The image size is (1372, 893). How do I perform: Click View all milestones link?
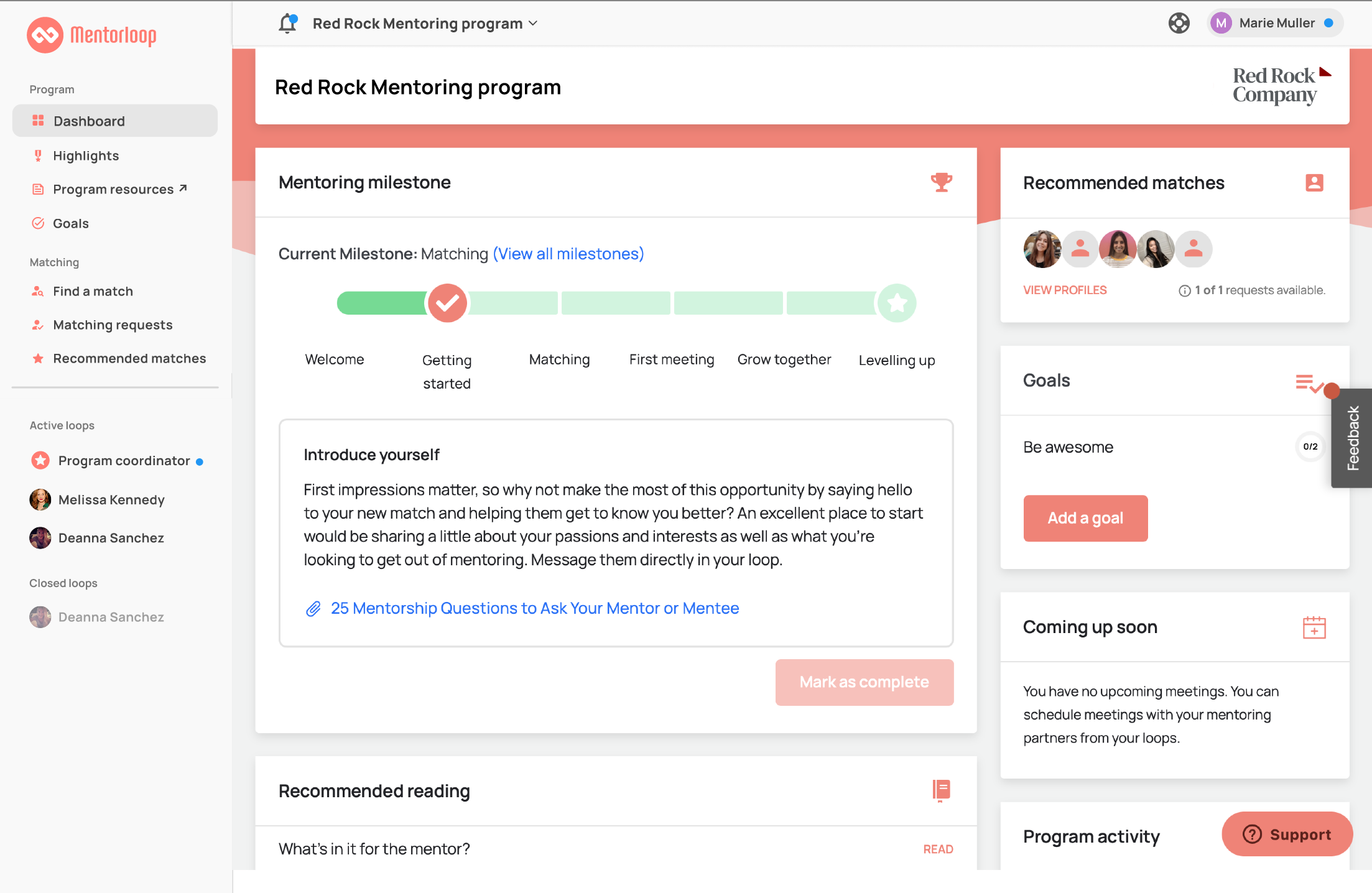point(568,254)
